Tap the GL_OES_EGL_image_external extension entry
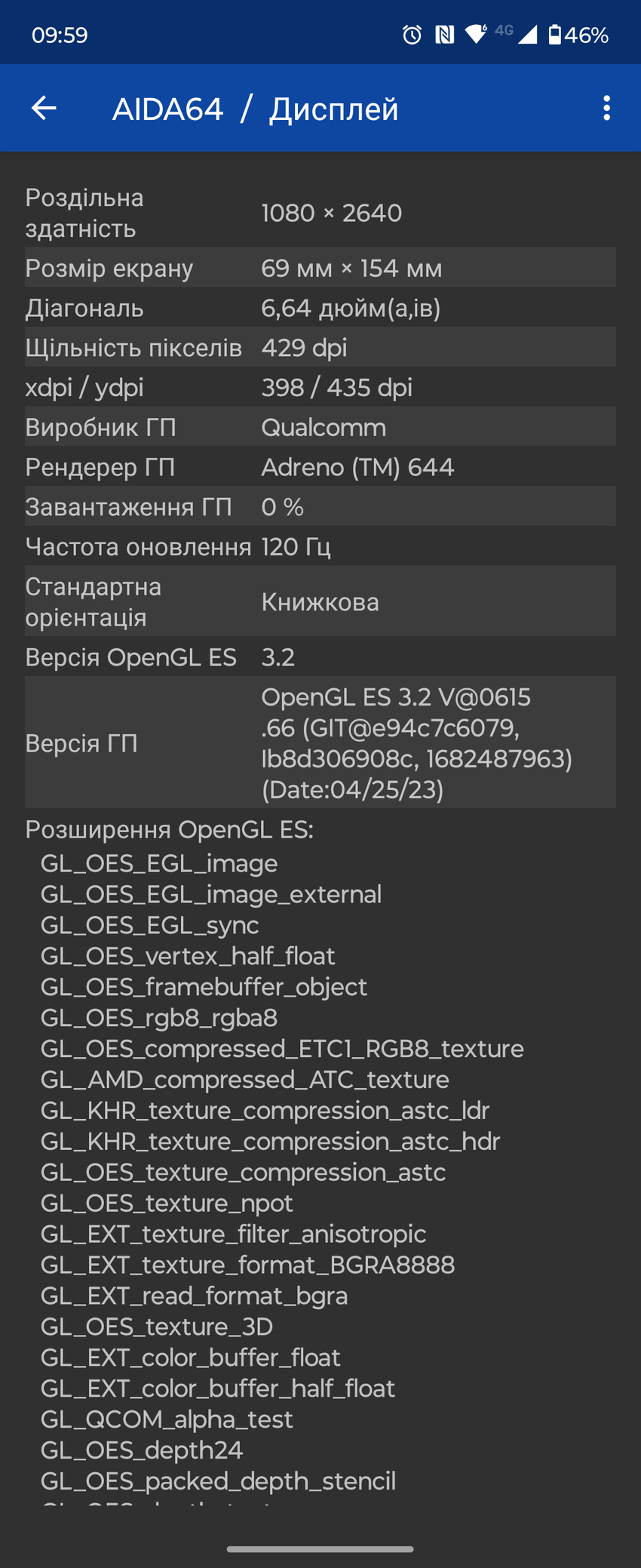 pyautogui.click(x=211, y=894)
